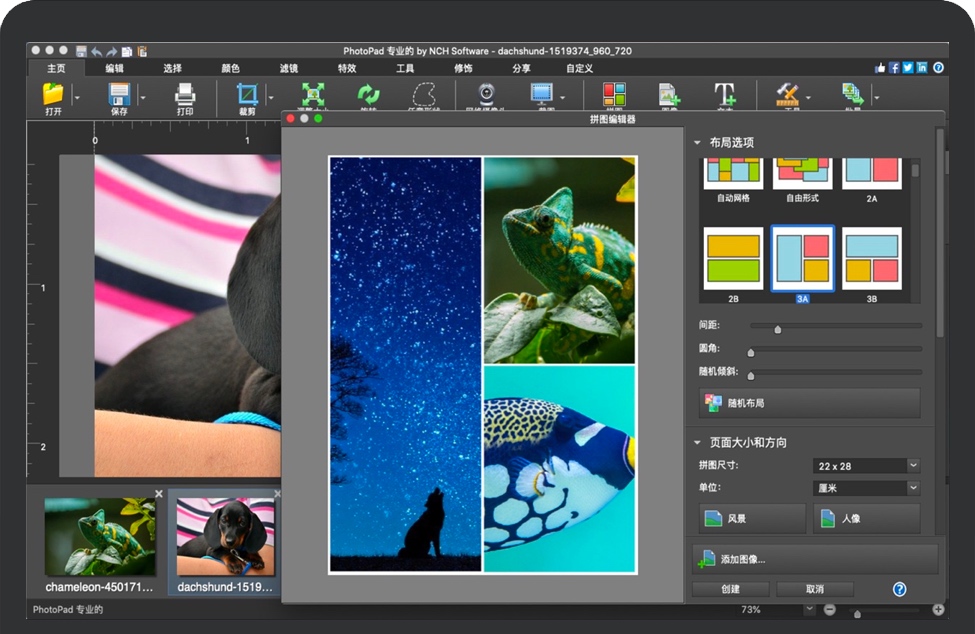Select the 裁剪 (Crop) tool icon
The width and height of the screenshot is (975, 634).
246,94
